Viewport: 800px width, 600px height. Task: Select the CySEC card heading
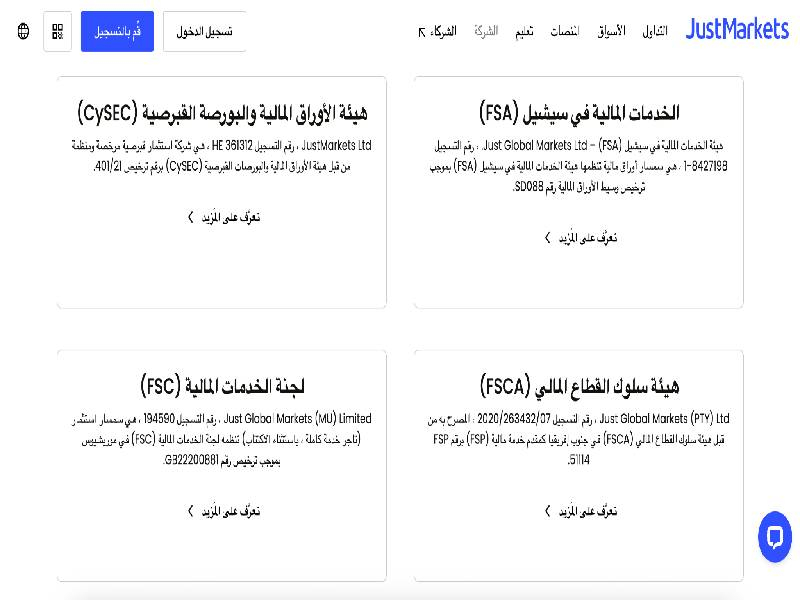tap(222, 112)
